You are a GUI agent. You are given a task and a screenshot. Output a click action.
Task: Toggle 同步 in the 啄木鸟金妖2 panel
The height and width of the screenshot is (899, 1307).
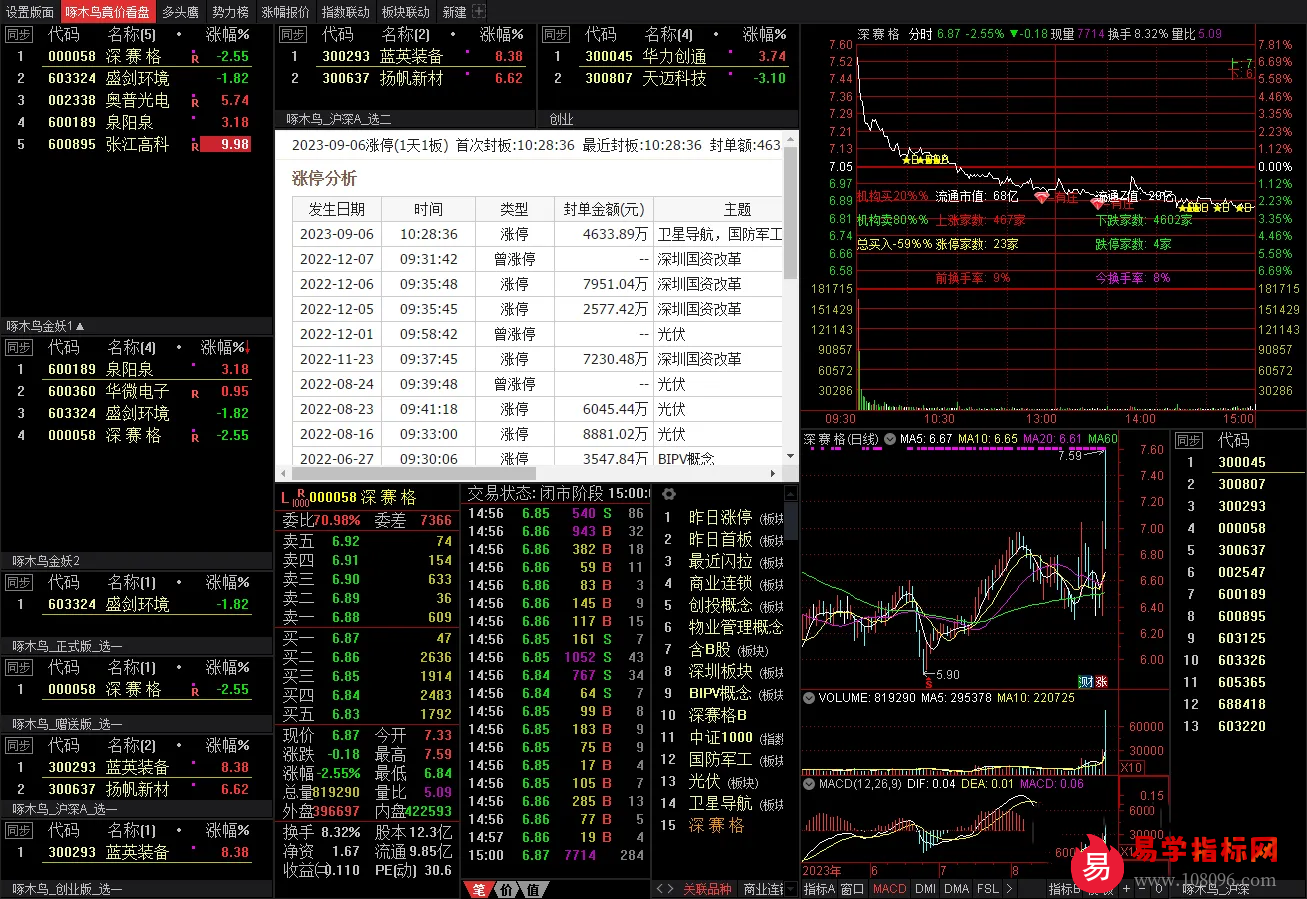(x=18, y=582)
